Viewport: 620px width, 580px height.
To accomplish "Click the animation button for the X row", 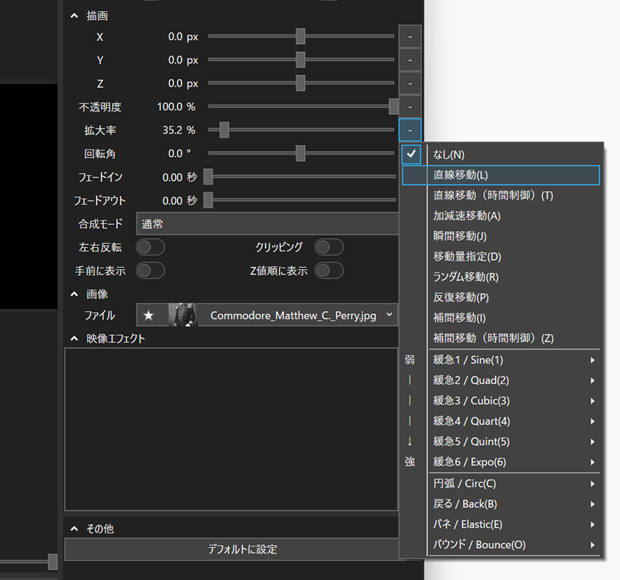I will 410,37.
